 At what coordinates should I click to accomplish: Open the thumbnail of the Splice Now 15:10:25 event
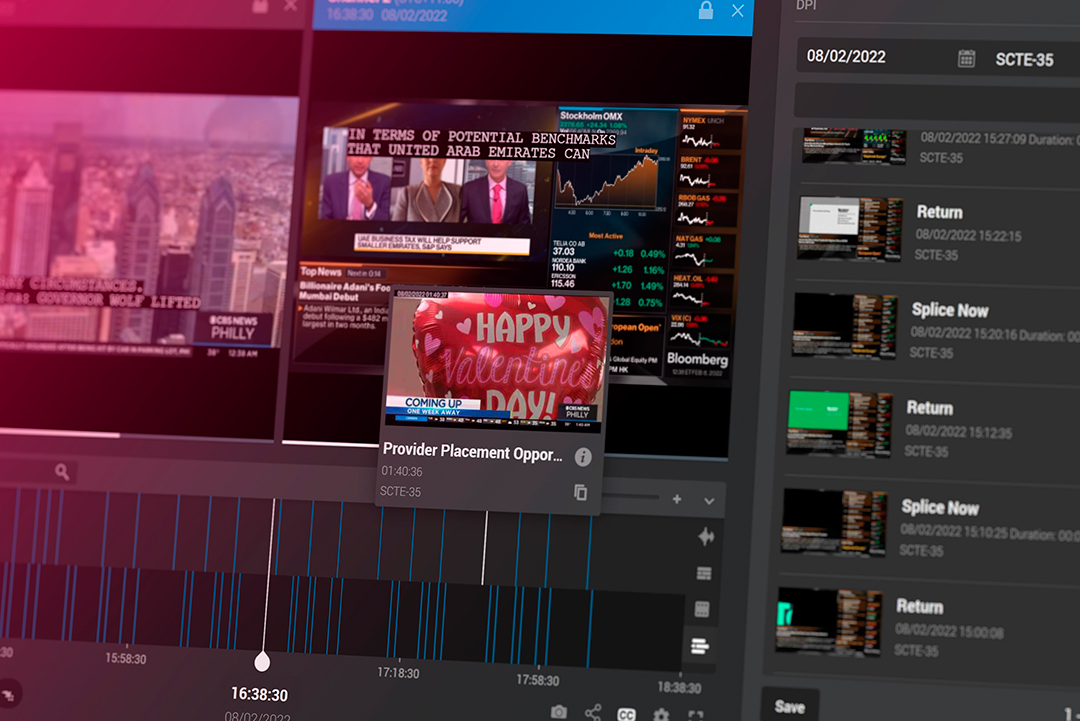pyautogui.click(x=835, y=524)
